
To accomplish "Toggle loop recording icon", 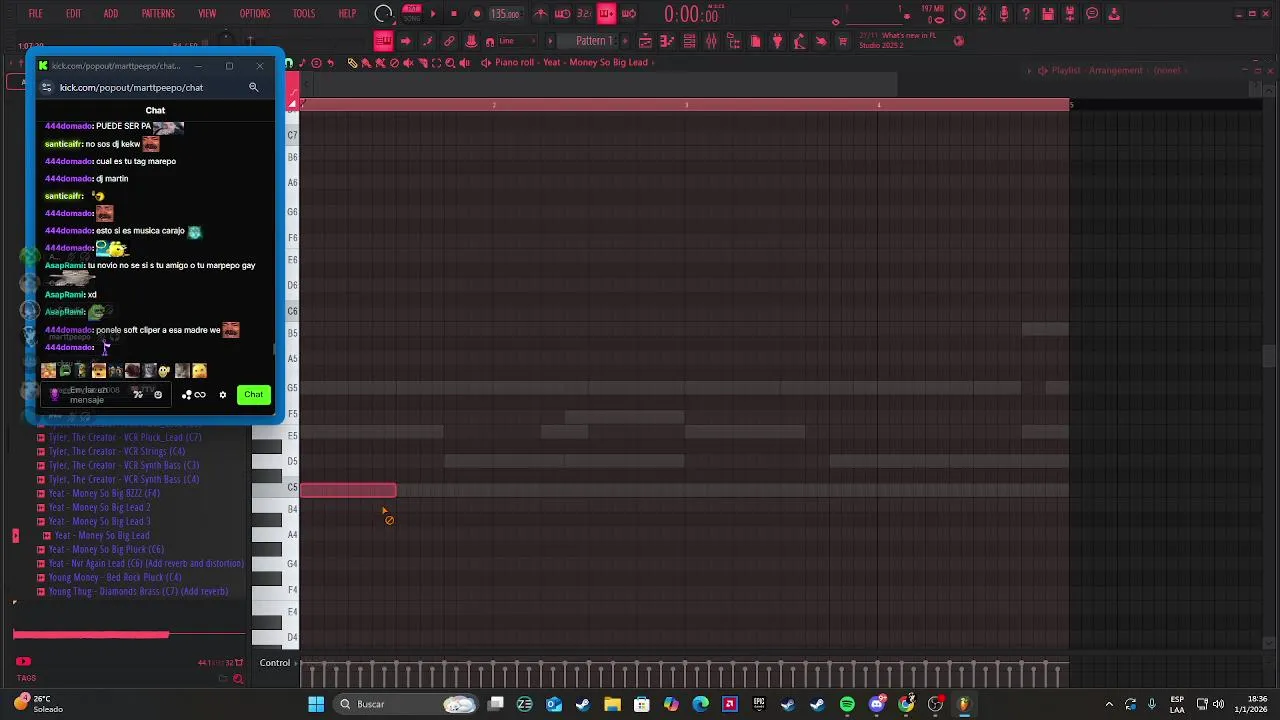I will tap(629, 14).
